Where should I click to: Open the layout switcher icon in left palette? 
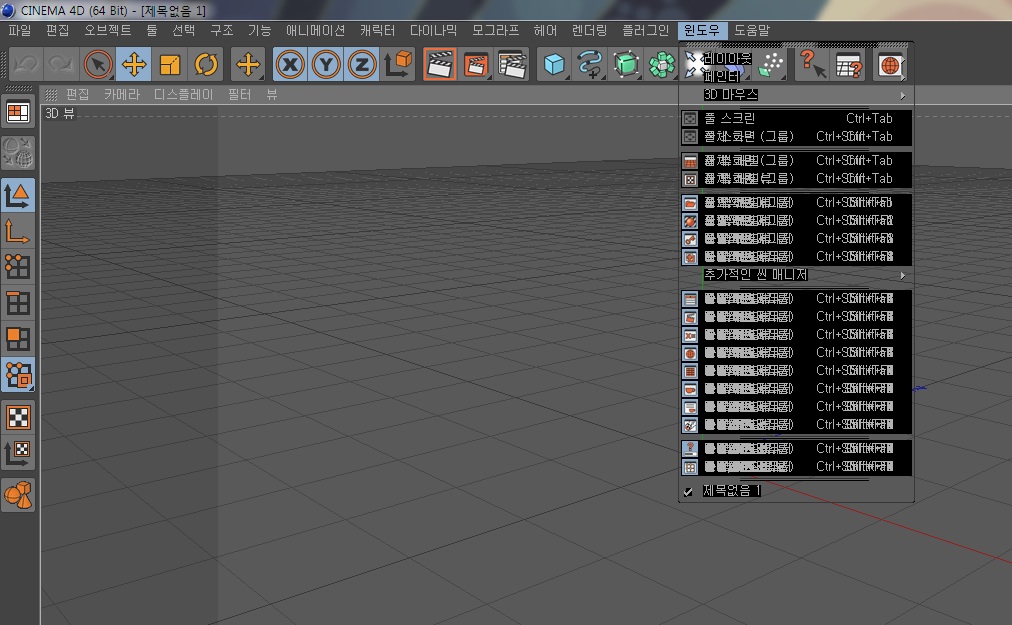[x=18, y=113]
